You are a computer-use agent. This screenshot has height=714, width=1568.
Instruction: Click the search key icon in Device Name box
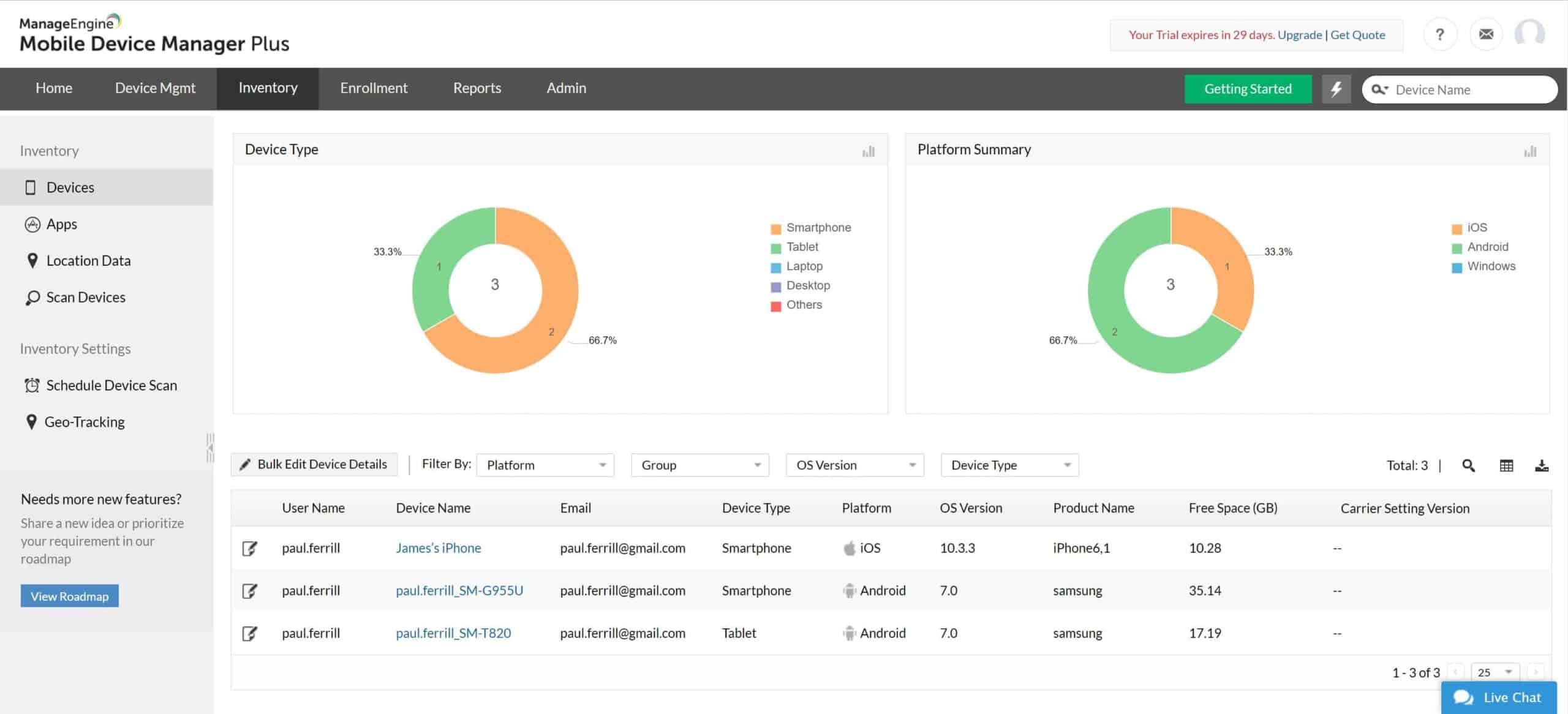coord(1379,89)
